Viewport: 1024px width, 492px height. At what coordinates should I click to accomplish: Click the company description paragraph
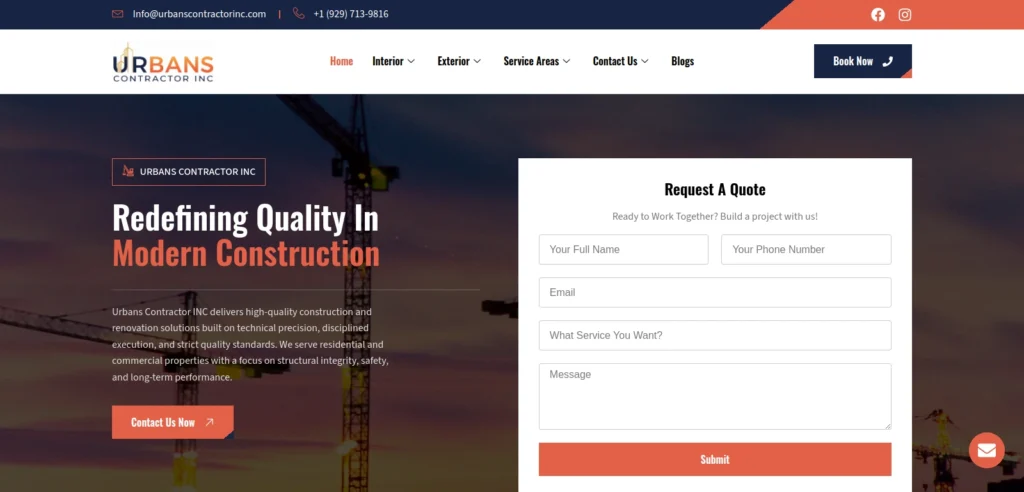pyautogui.click(x=251, y=344)
